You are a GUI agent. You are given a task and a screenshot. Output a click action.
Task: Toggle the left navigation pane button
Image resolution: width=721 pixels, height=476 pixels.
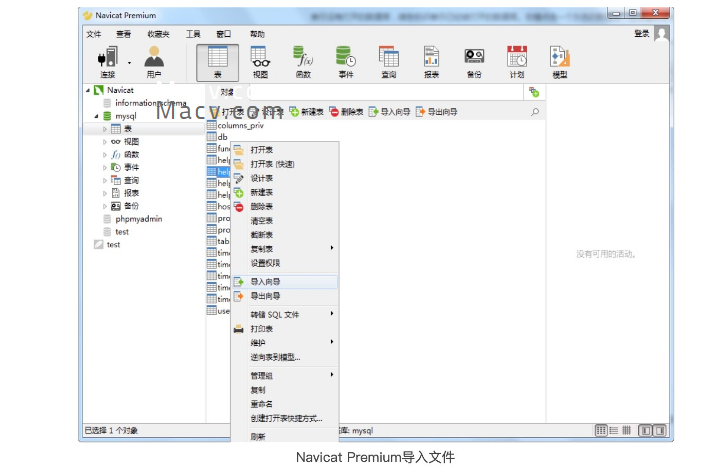coord(645,430)
